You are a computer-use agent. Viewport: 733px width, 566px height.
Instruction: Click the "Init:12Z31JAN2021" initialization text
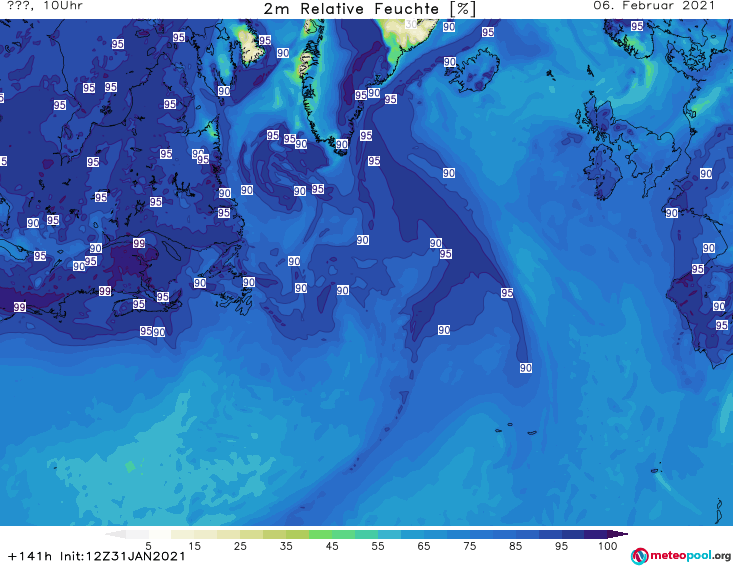click(122, 556)
